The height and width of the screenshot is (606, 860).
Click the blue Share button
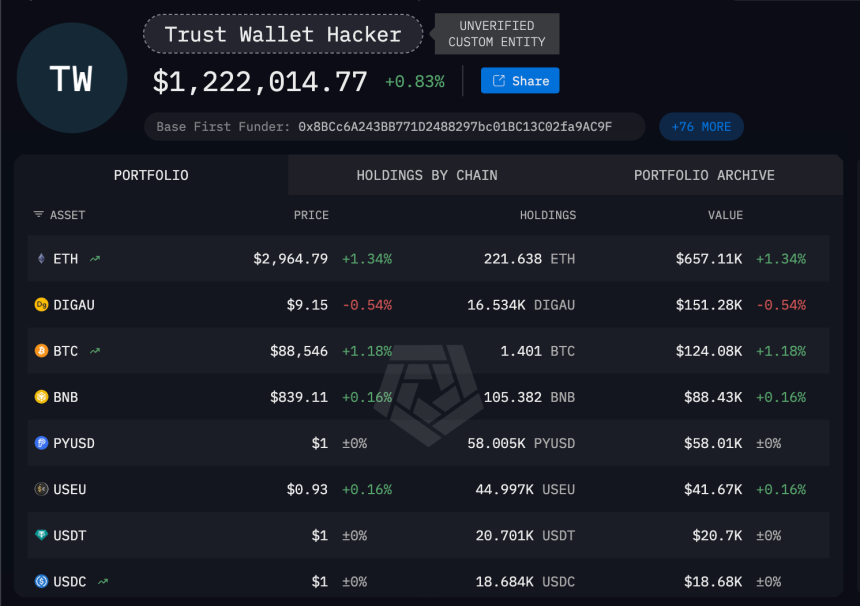coord(519,81)
